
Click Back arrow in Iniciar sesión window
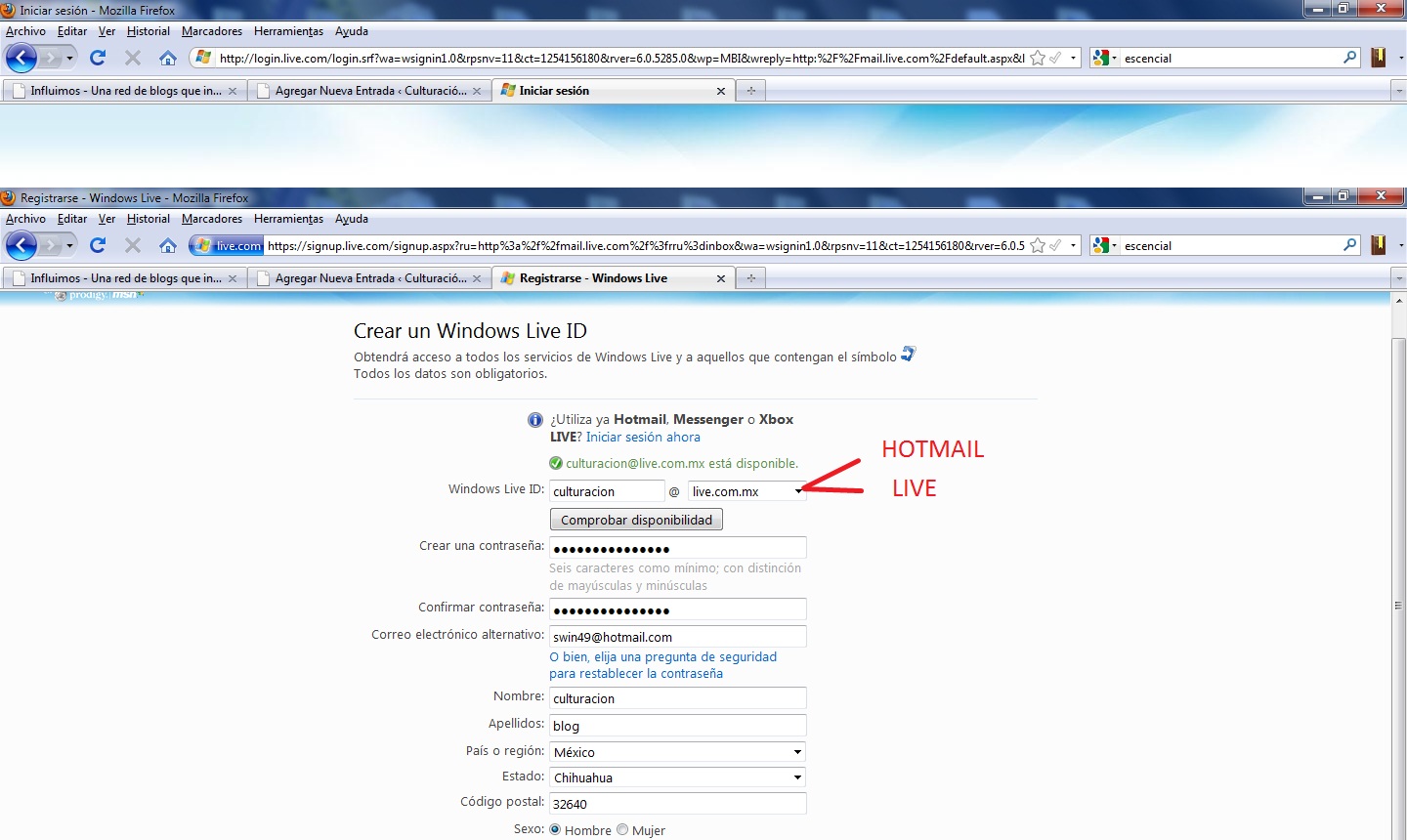pyautogui.click(x=21, y=58)
